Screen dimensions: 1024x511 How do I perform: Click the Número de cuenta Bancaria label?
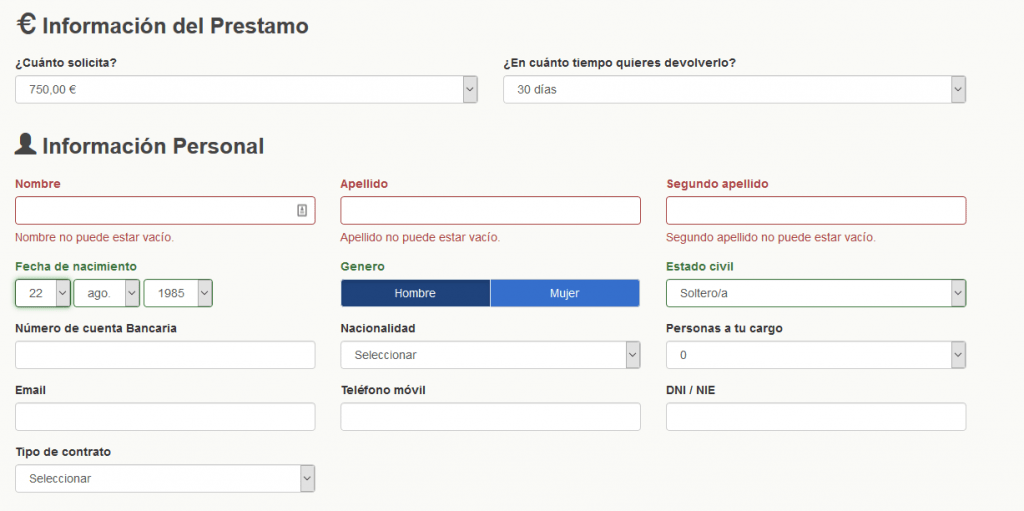click(x=96, y=328)
